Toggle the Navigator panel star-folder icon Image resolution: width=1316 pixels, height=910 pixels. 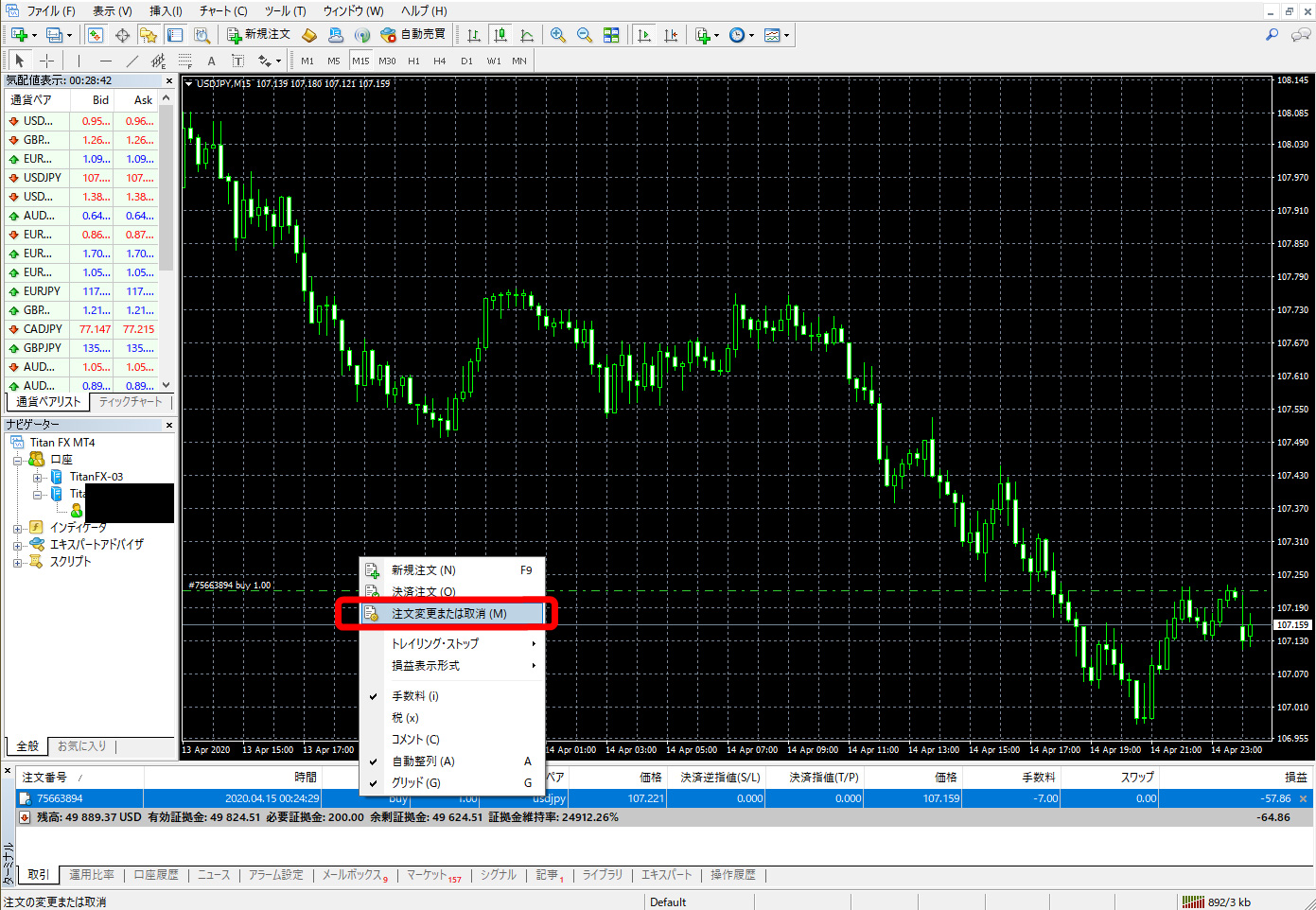tap(149, 35)
